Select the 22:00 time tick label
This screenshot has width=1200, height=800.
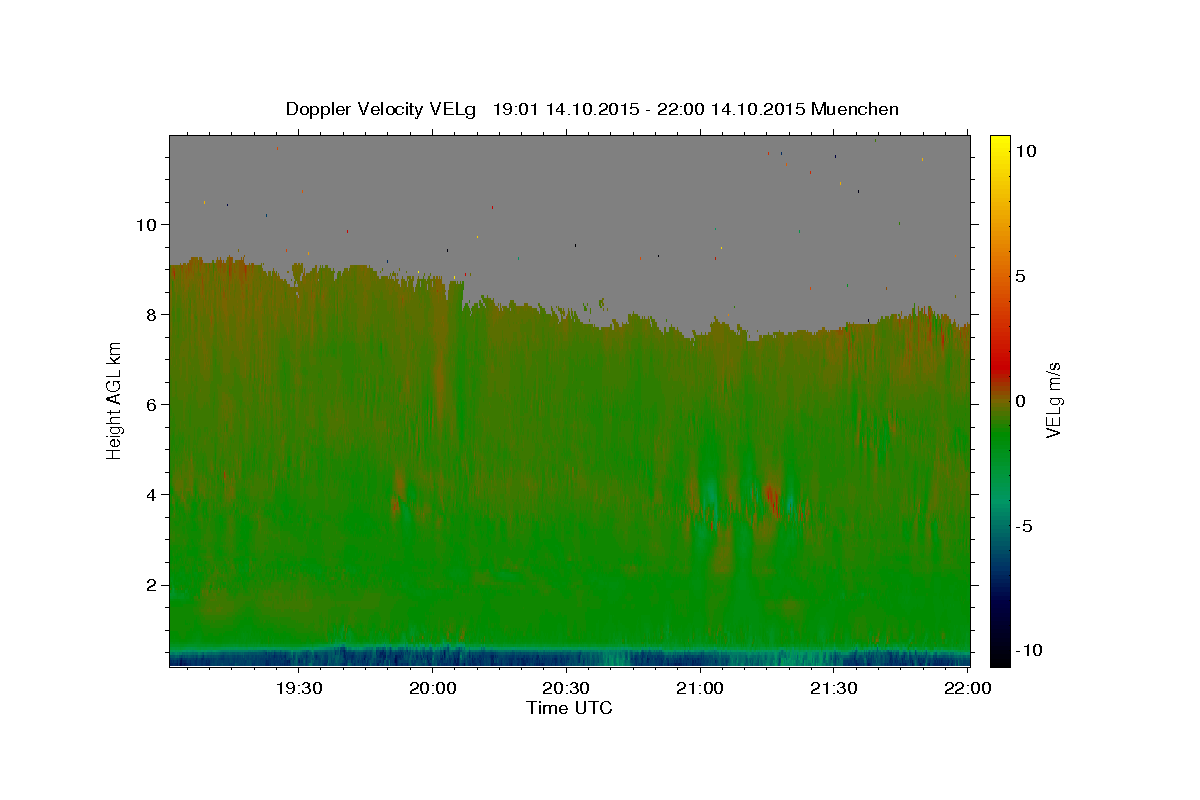(x=968, y=689)
